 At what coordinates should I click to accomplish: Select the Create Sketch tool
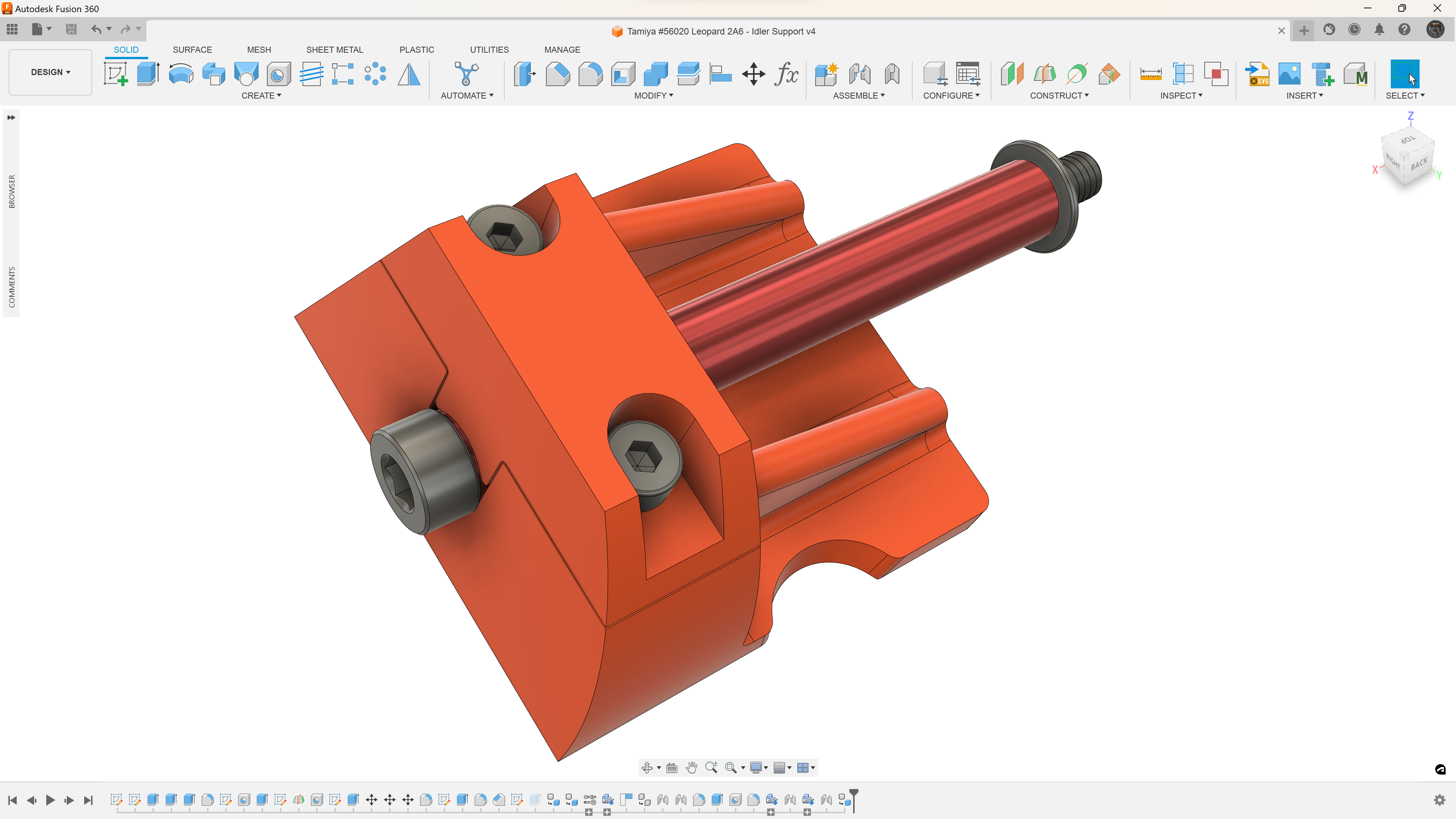[x=115, y=74]
